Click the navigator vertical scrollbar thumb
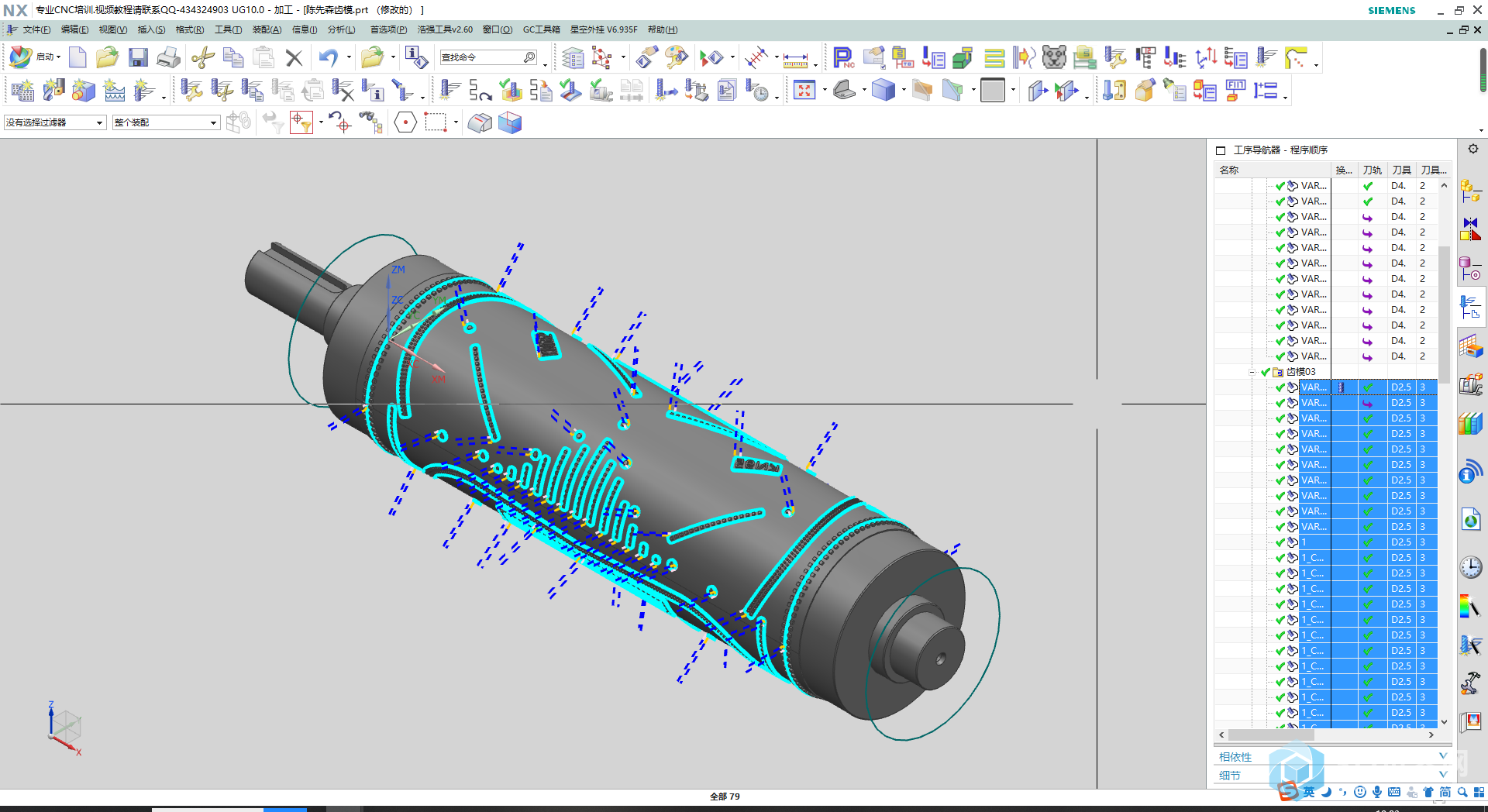The image size is (1488, 812). click(1443, 314)
